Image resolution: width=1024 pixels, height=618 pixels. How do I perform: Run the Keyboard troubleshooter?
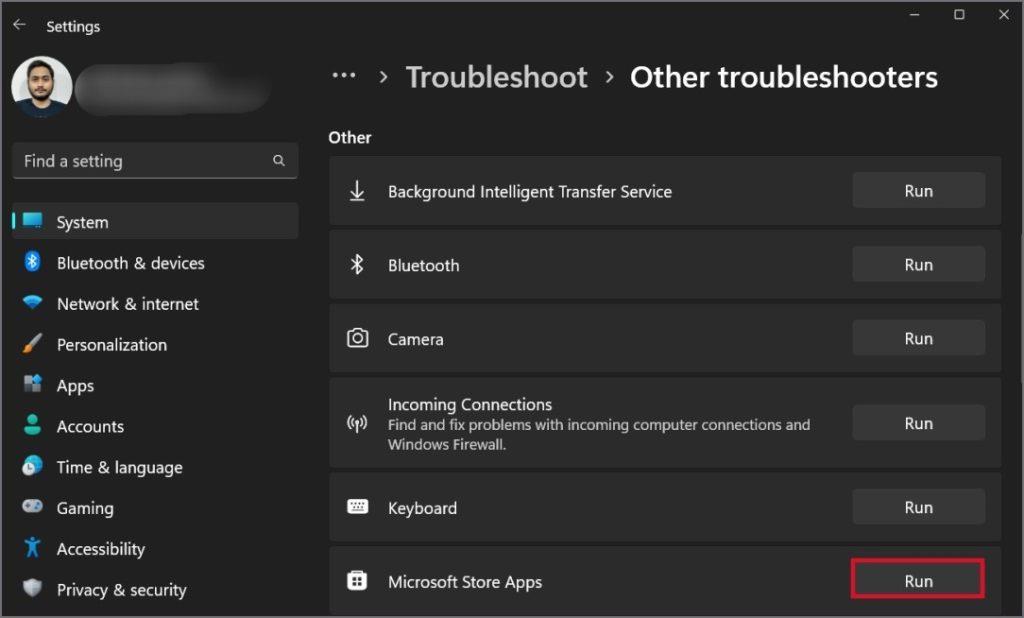(918, 507)
